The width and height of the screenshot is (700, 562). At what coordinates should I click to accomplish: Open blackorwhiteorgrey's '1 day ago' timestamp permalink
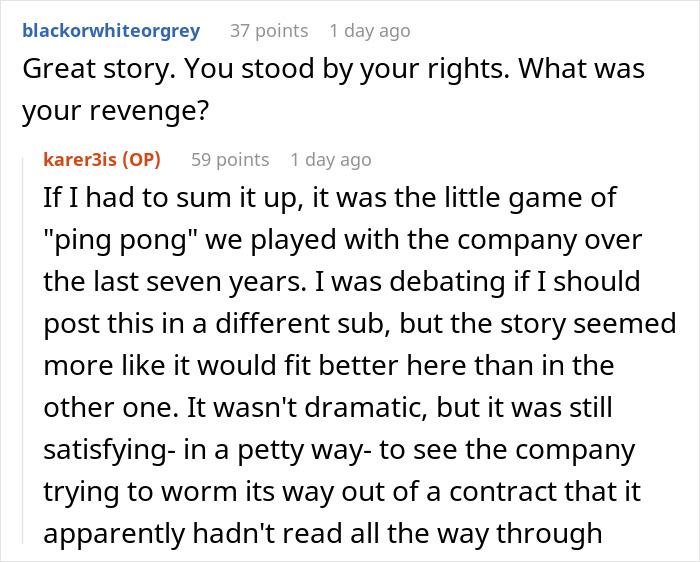click(x=369, y=31)
